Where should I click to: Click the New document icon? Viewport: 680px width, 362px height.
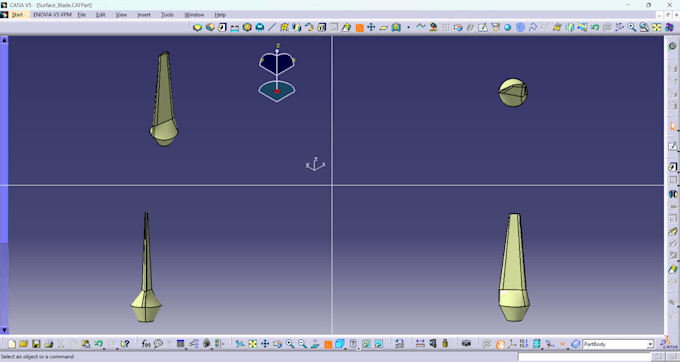coord(12,344)
